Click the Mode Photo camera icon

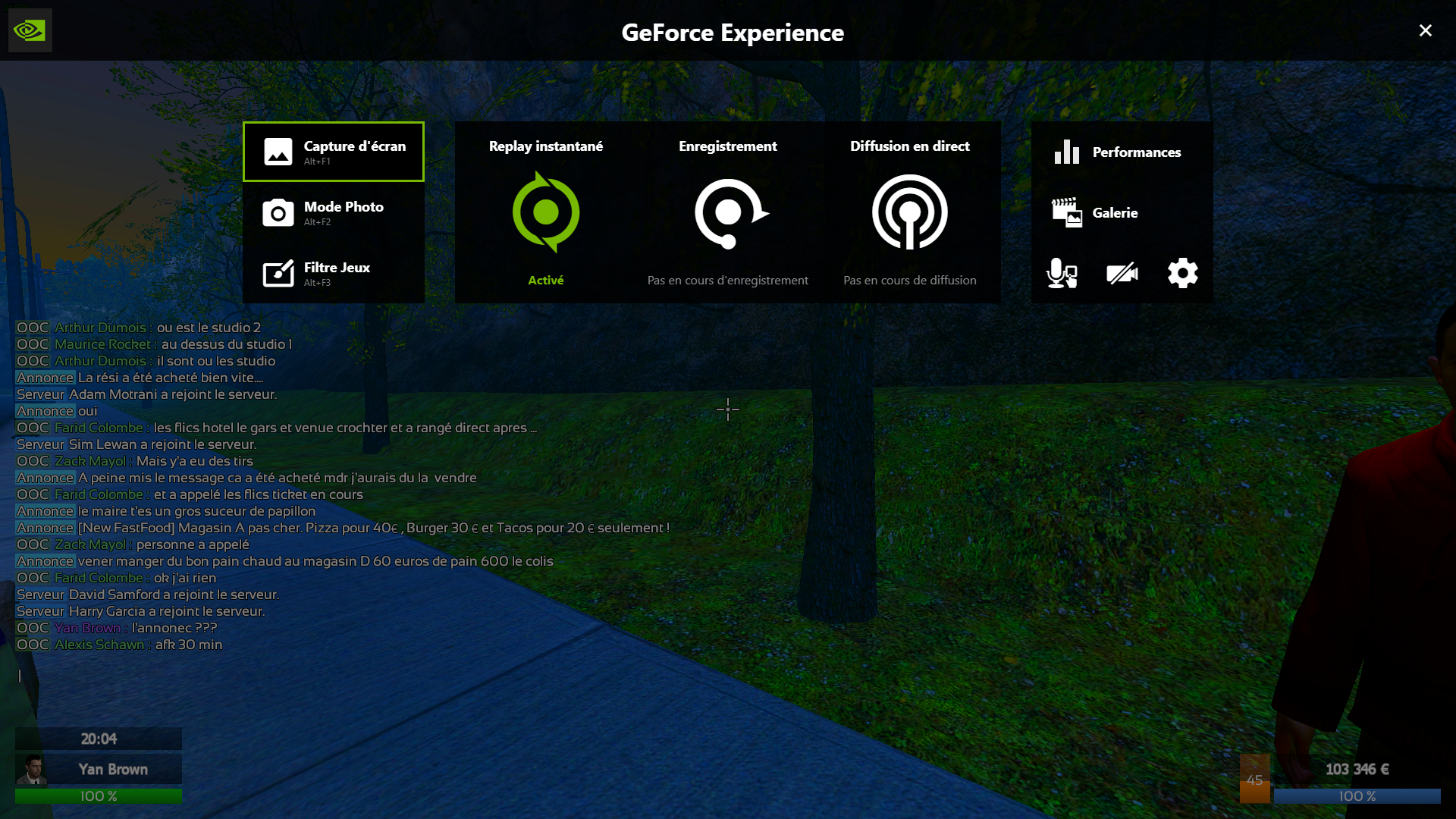pos(278,212)
